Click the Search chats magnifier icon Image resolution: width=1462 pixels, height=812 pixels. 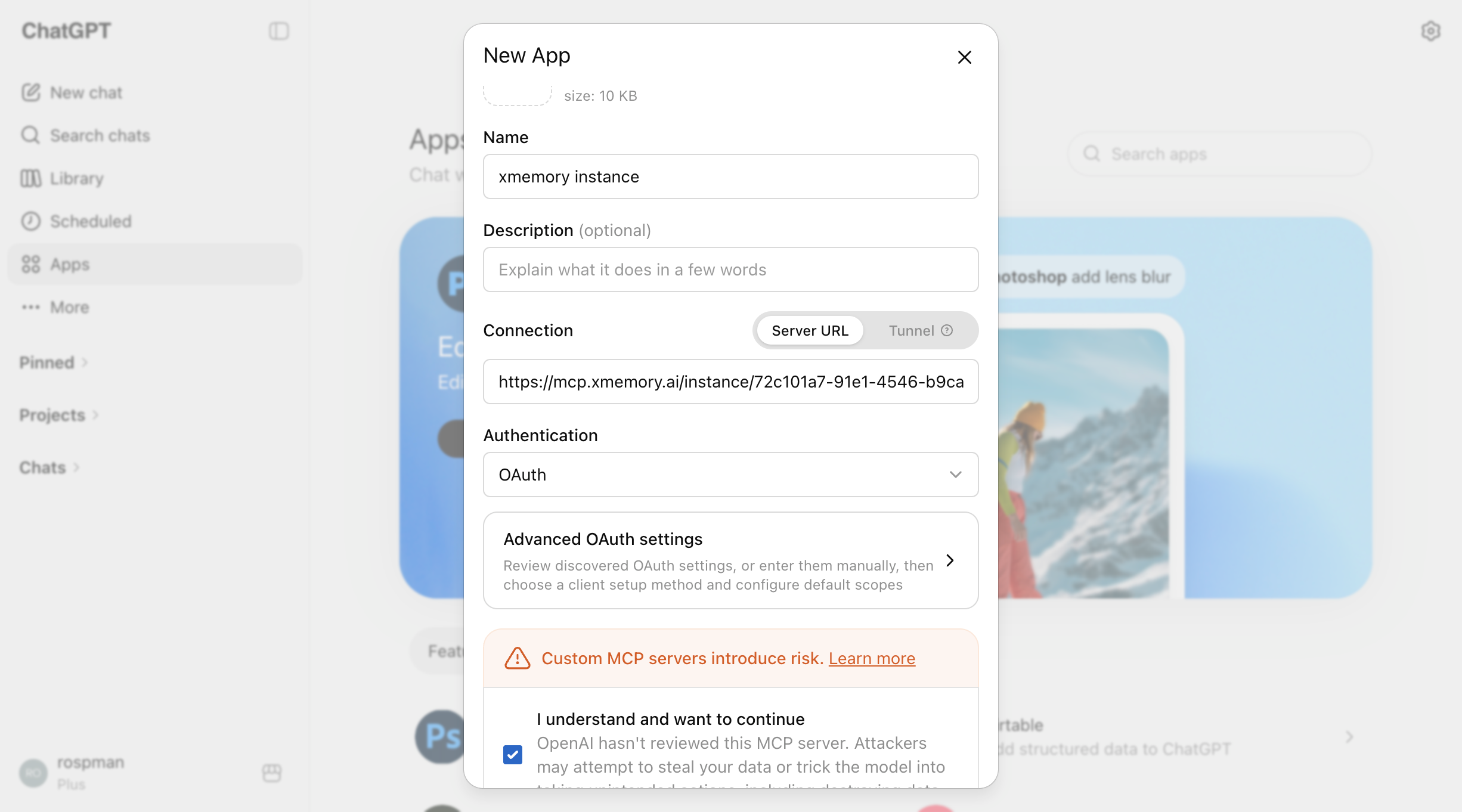click(31, 135)
